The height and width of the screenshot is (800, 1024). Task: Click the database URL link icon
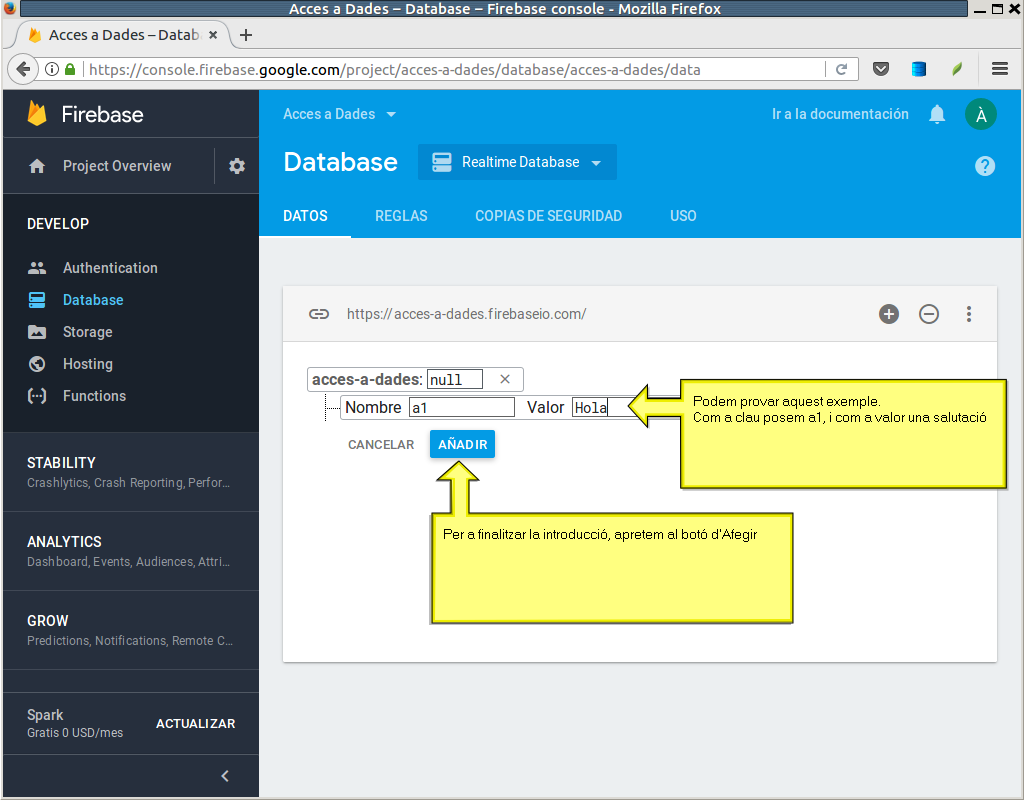319,314
